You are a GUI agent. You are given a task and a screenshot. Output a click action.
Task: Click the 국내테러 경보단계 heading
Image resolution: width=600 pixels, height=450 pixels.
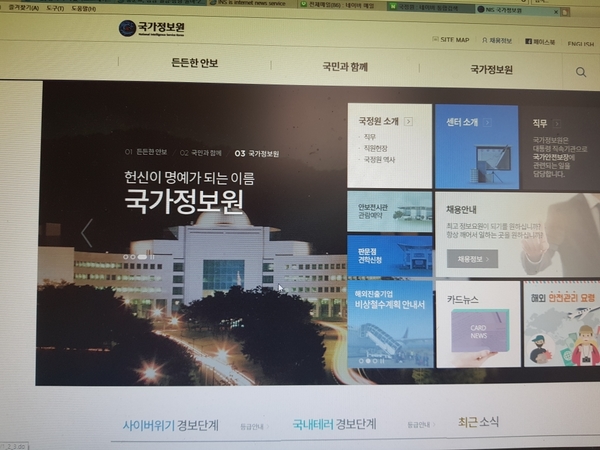point(334,424)
